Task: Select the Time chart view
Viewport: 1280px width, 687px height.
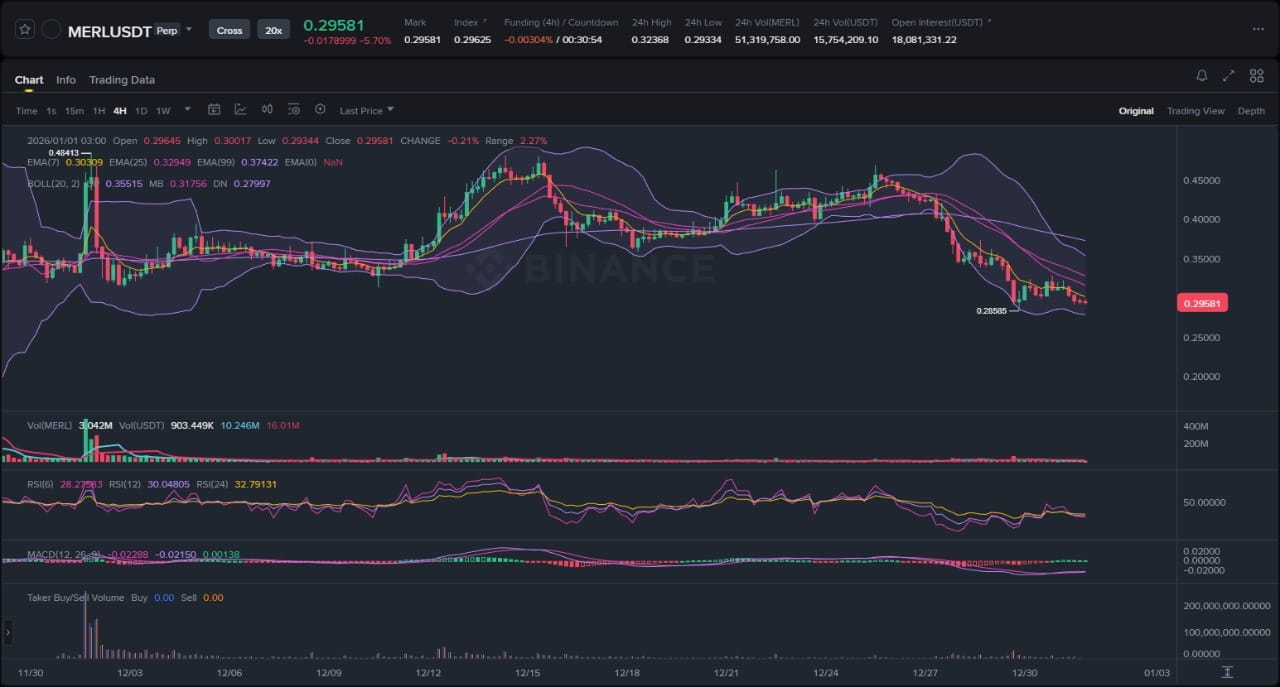Action: coord(27,111)
